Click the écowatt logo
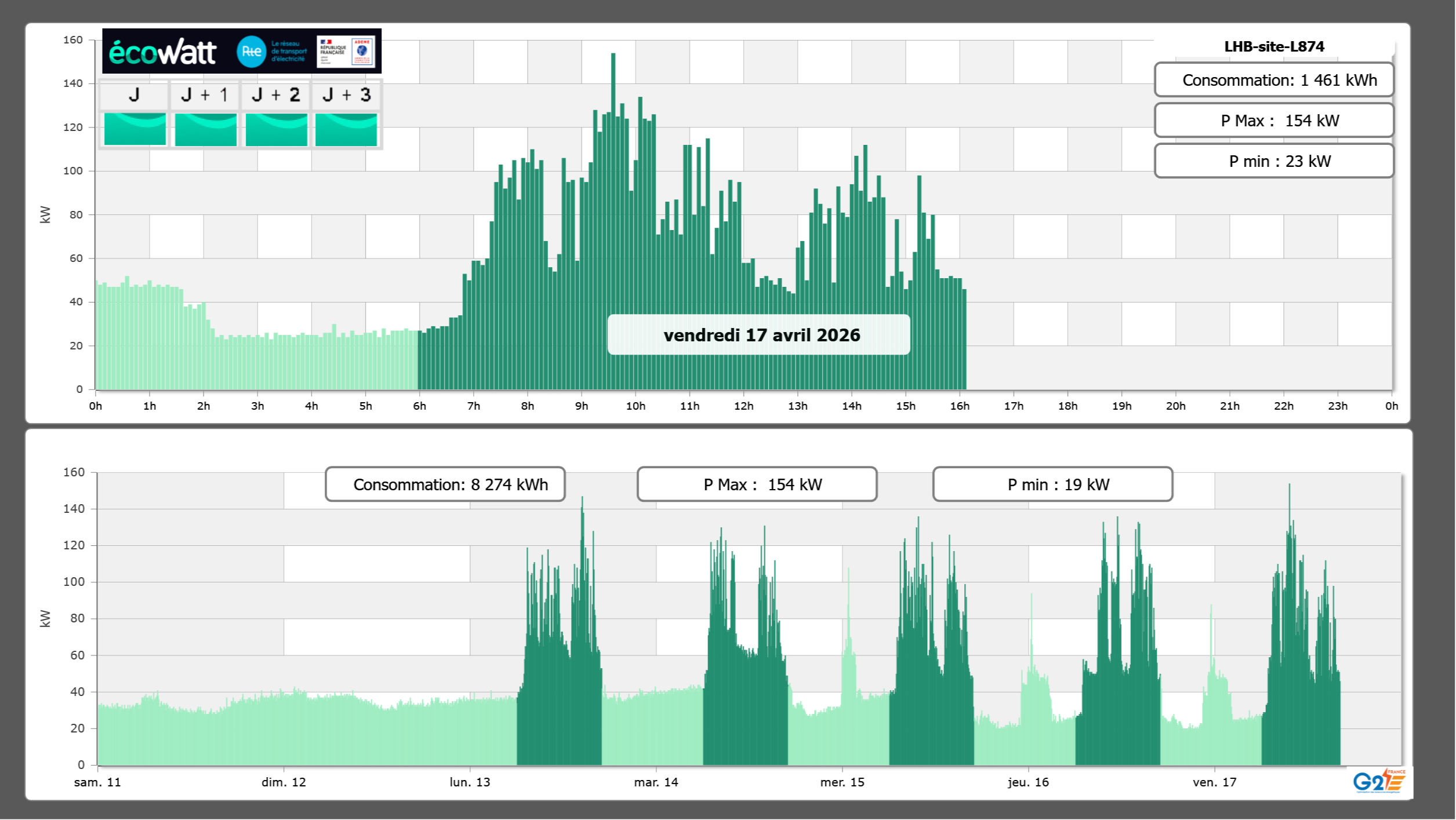 pyautogui.click(x=162, y=52)
